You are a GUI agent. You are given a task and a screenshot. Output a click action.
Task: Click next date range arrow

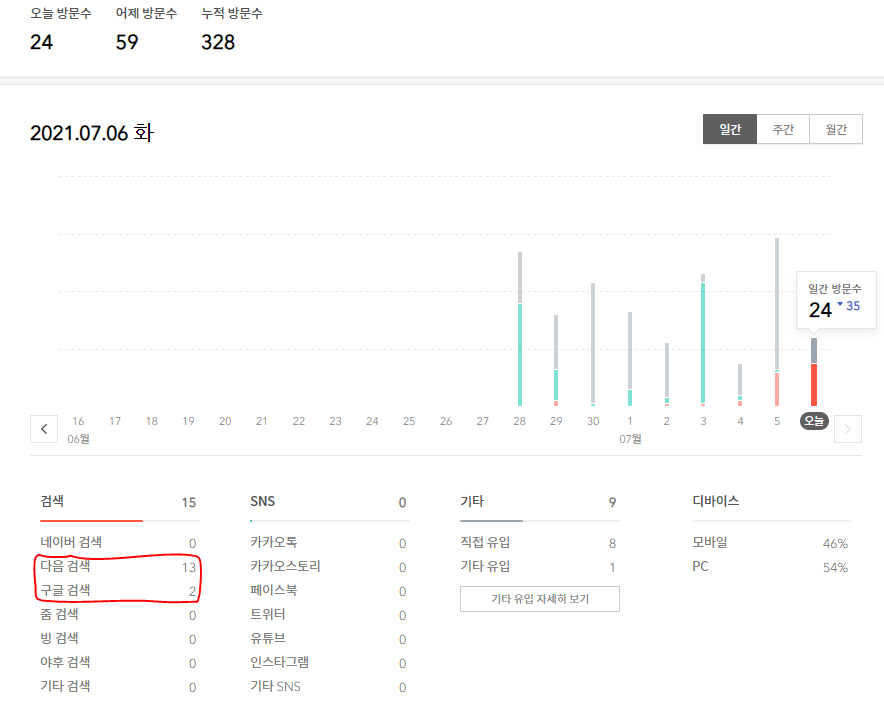(x=848, y=429)
